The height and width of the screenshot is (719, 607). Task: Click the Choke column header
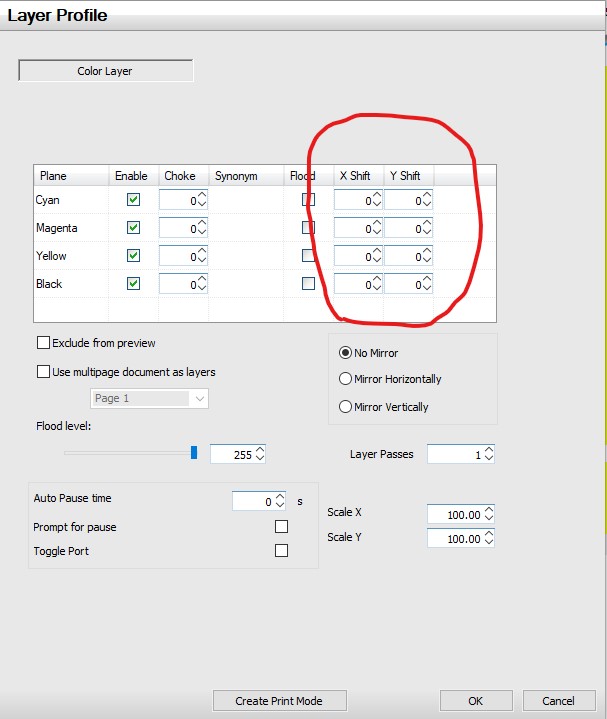(x=184, y=176)
